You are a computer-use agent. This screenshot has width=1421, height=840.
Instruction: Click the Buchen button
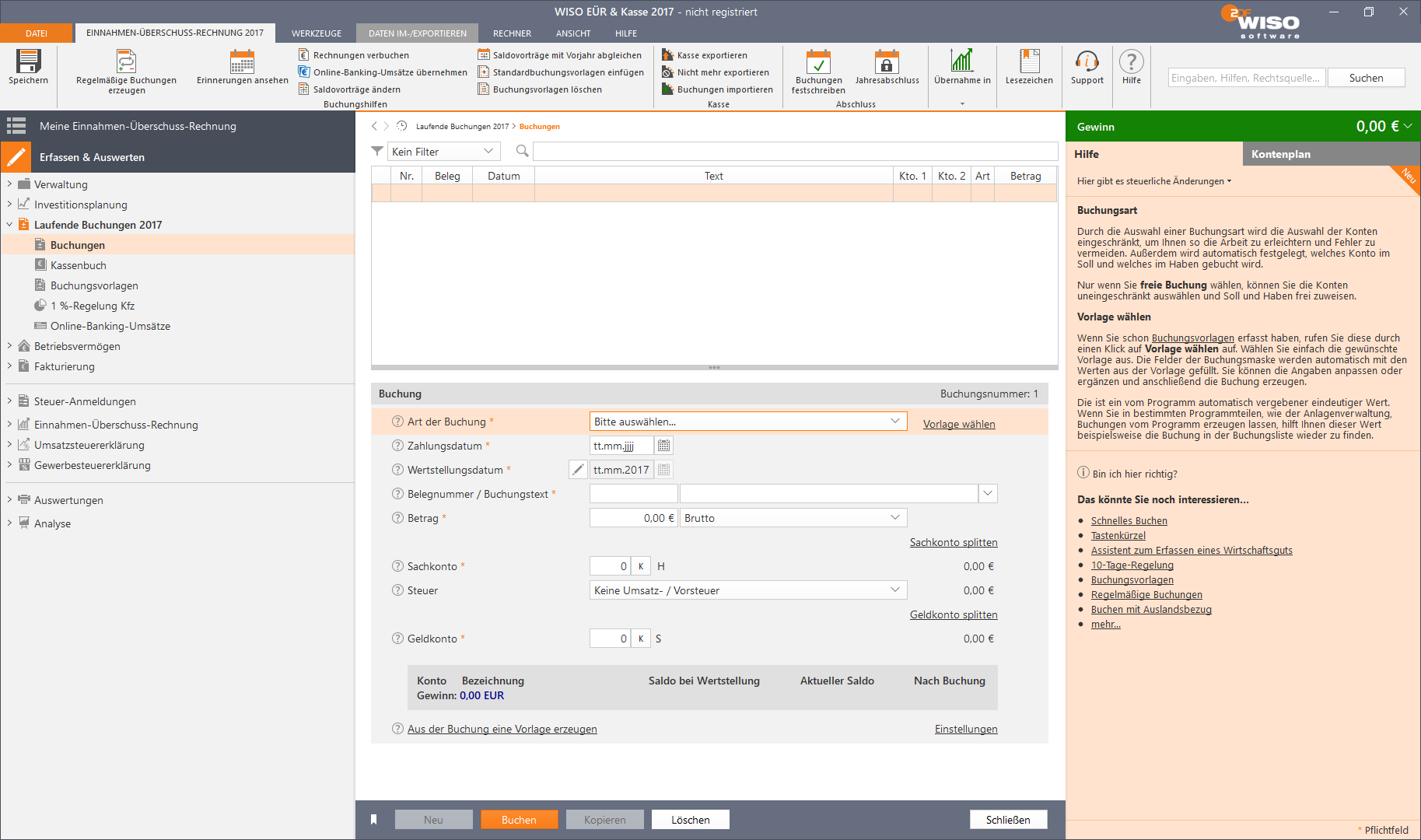pos(519,820)
